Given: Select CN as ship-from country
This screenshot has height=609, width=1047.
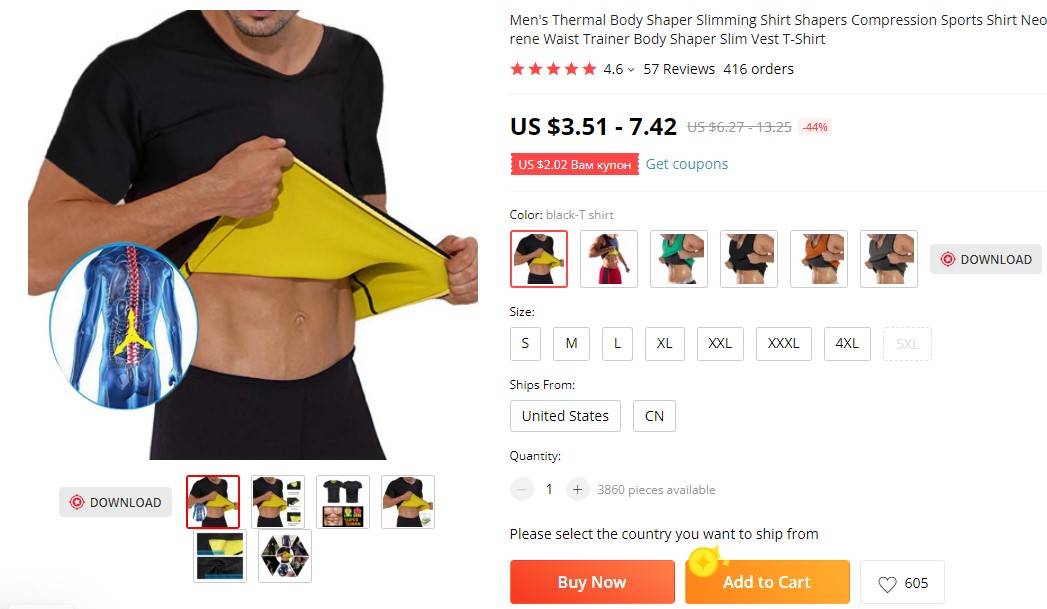Looking at the screenshot, I should [654, 416].
